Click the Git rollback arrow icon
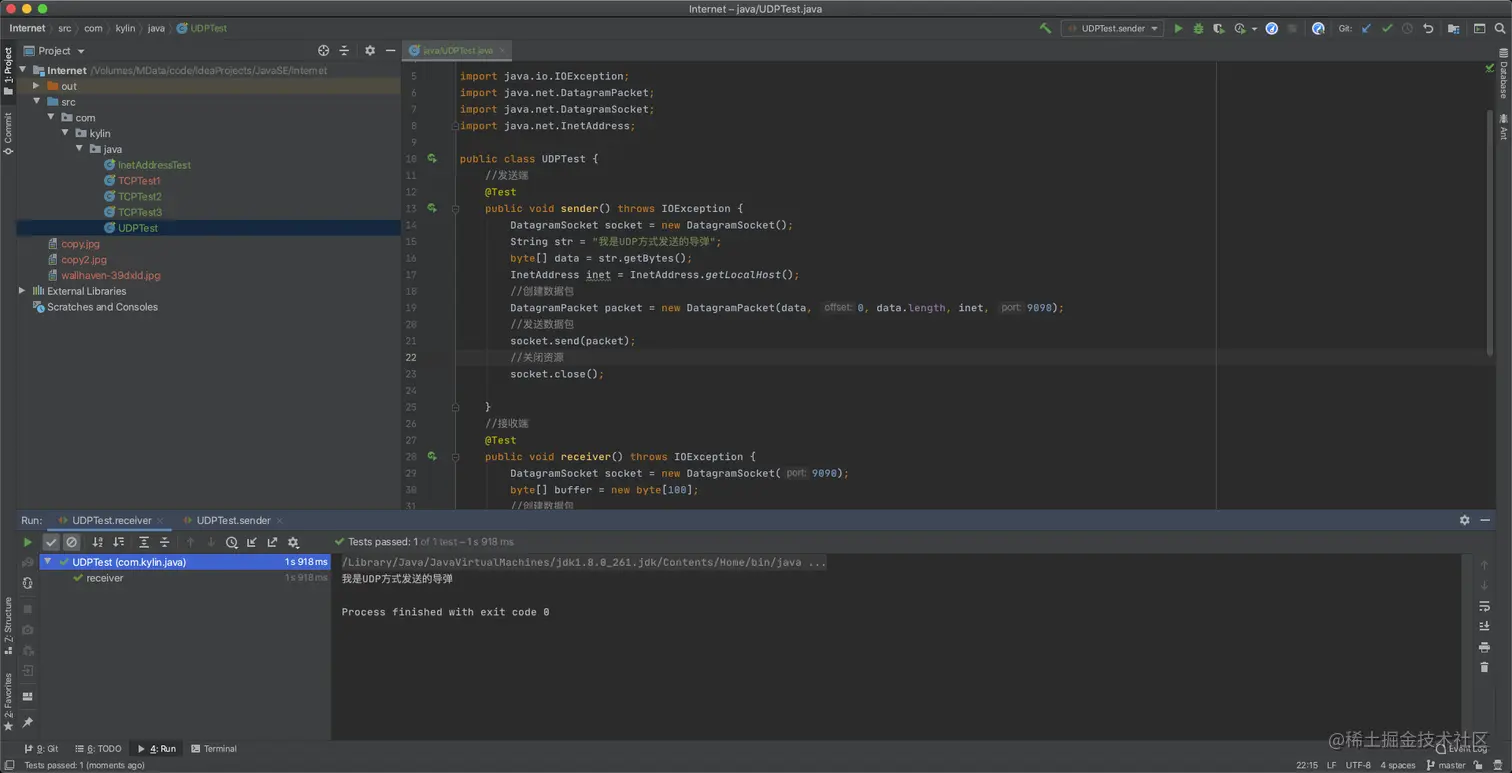The image size is (1512, 773). pos(1428,28)
